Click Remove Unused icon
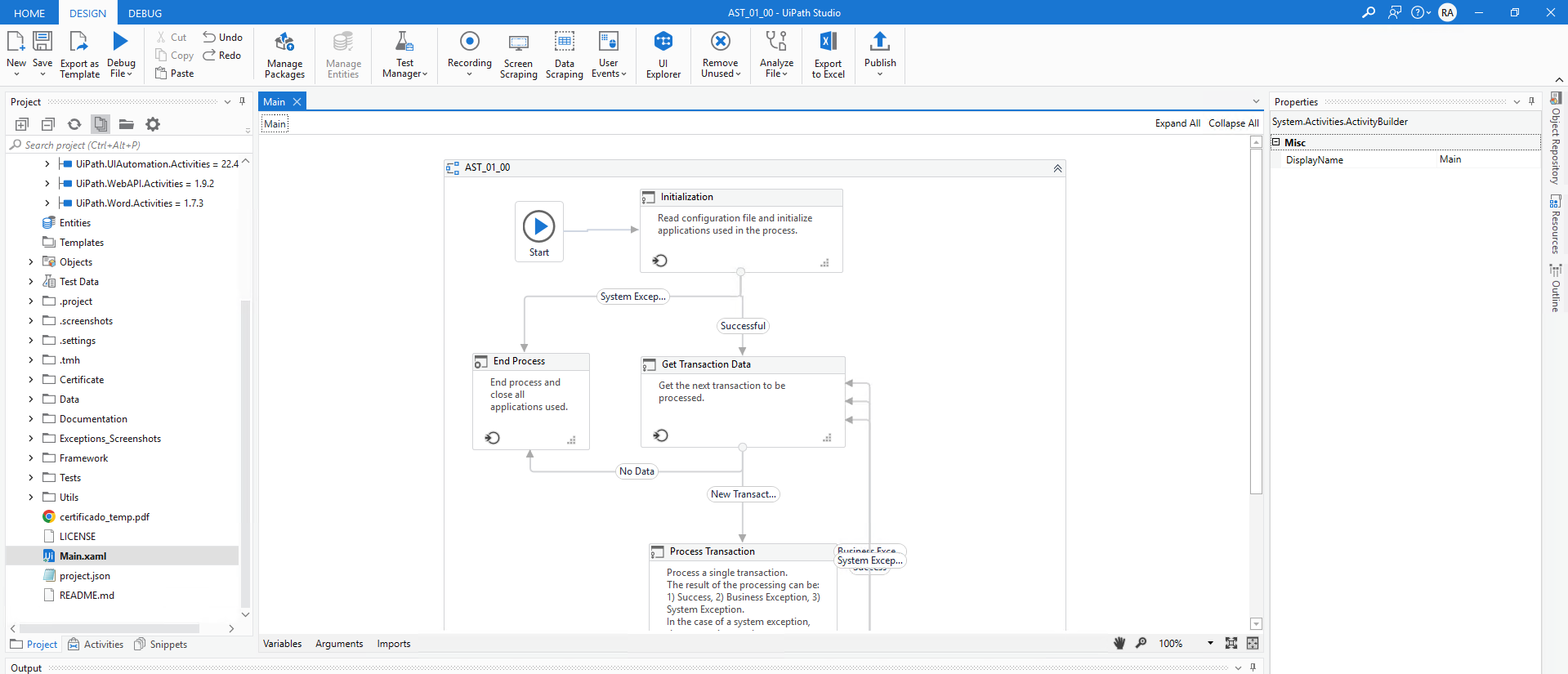 (721, 41)
